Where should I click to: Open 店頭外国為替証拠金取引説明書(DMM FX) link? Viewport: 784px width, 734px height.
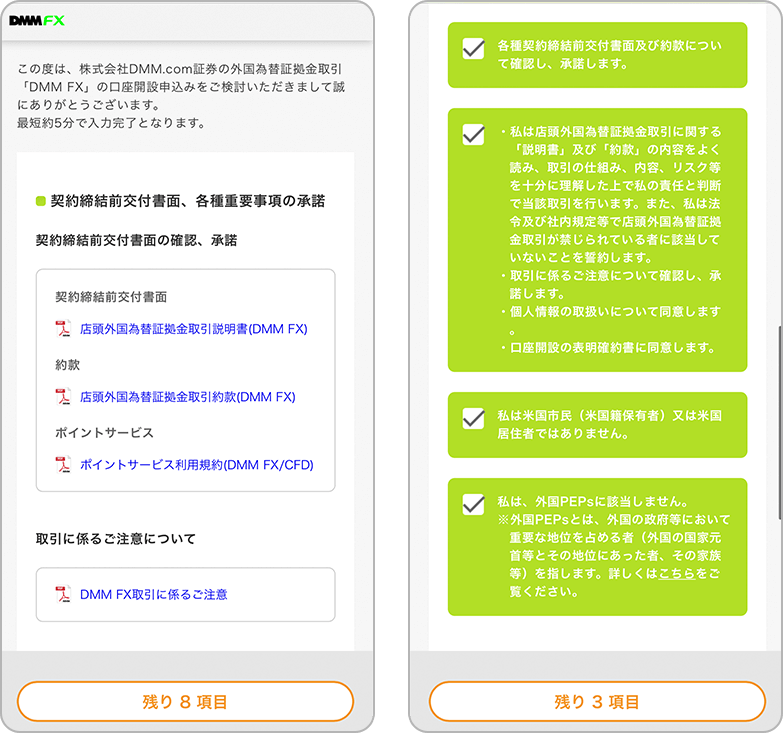pyautogui.click(x=194, y=329)
